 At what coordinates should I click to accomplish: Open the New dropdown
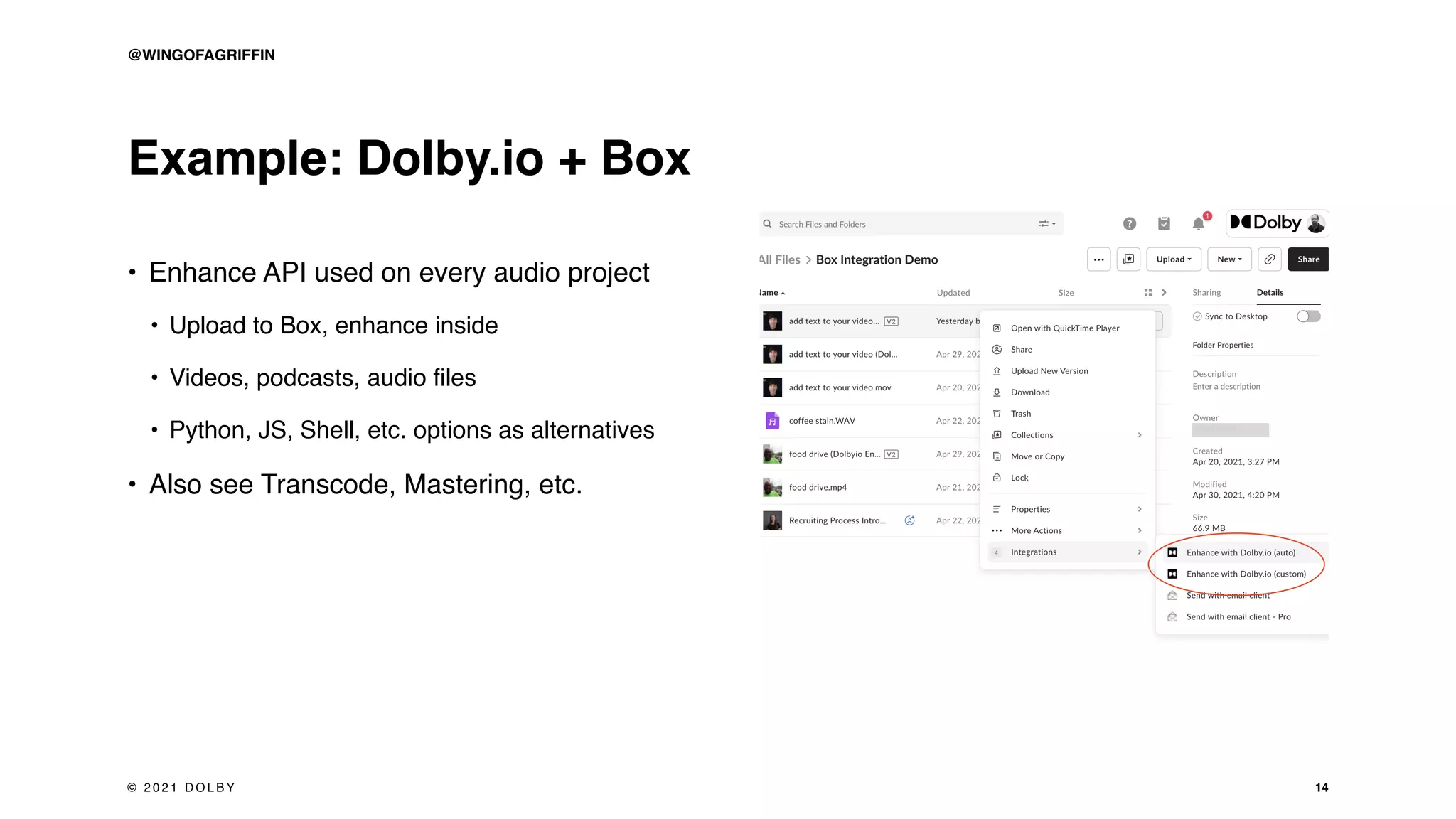pyautogui.click(x=1229, y=259)
